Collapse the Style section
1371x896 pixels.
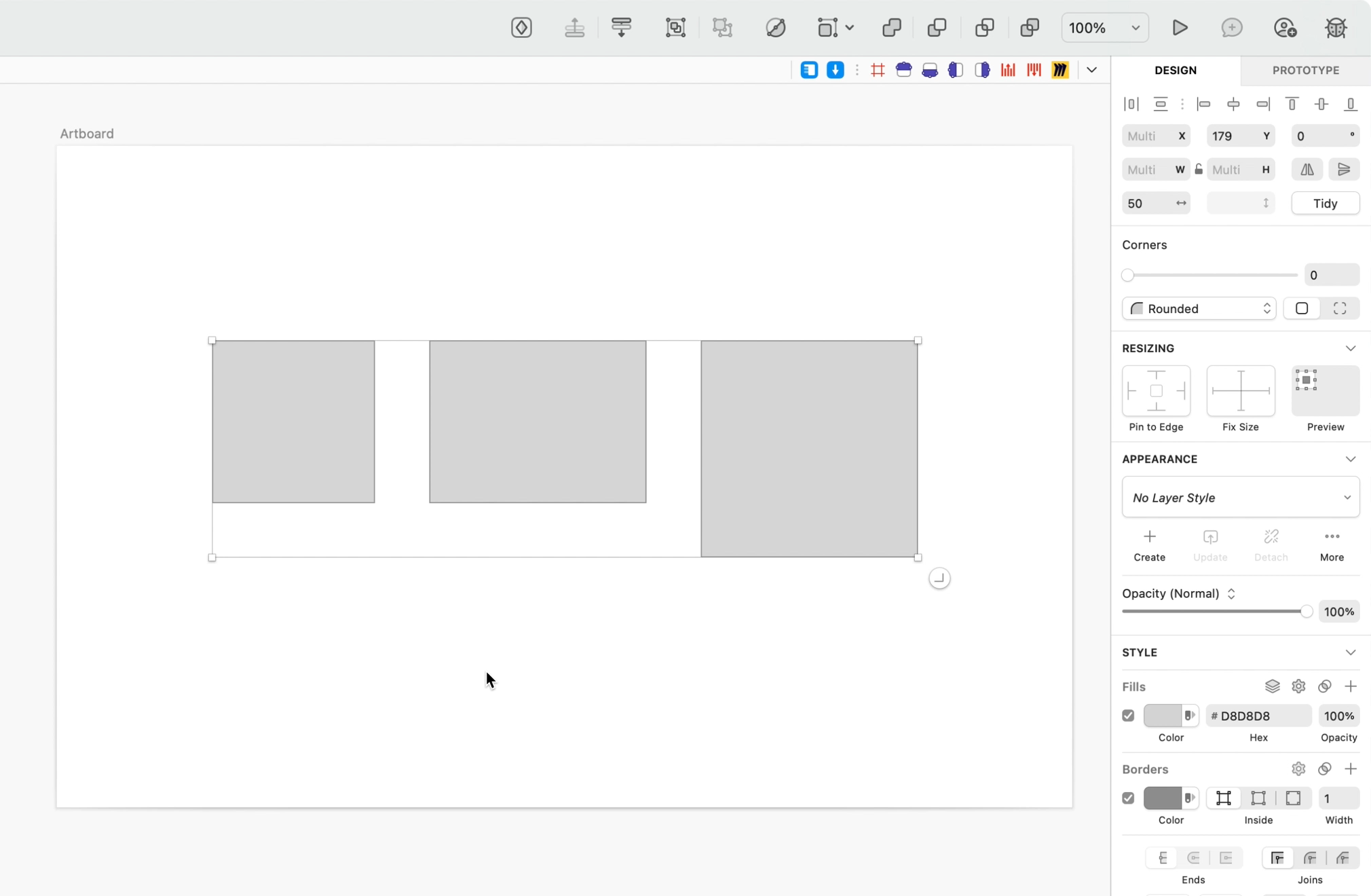click(x=1351, y=652)
